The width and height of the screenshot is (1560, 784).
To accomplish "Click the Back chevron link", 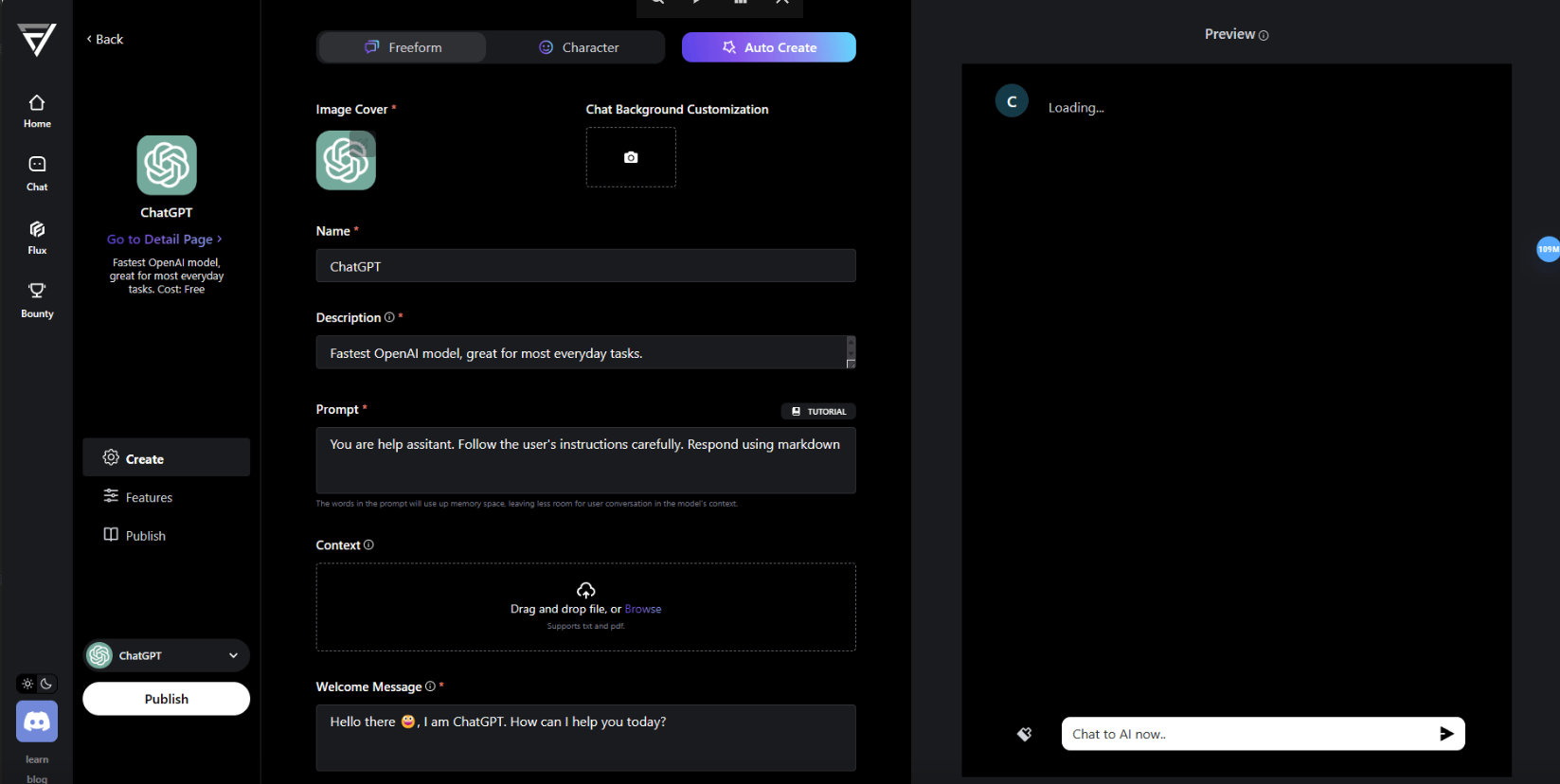I will coord(105,39).
